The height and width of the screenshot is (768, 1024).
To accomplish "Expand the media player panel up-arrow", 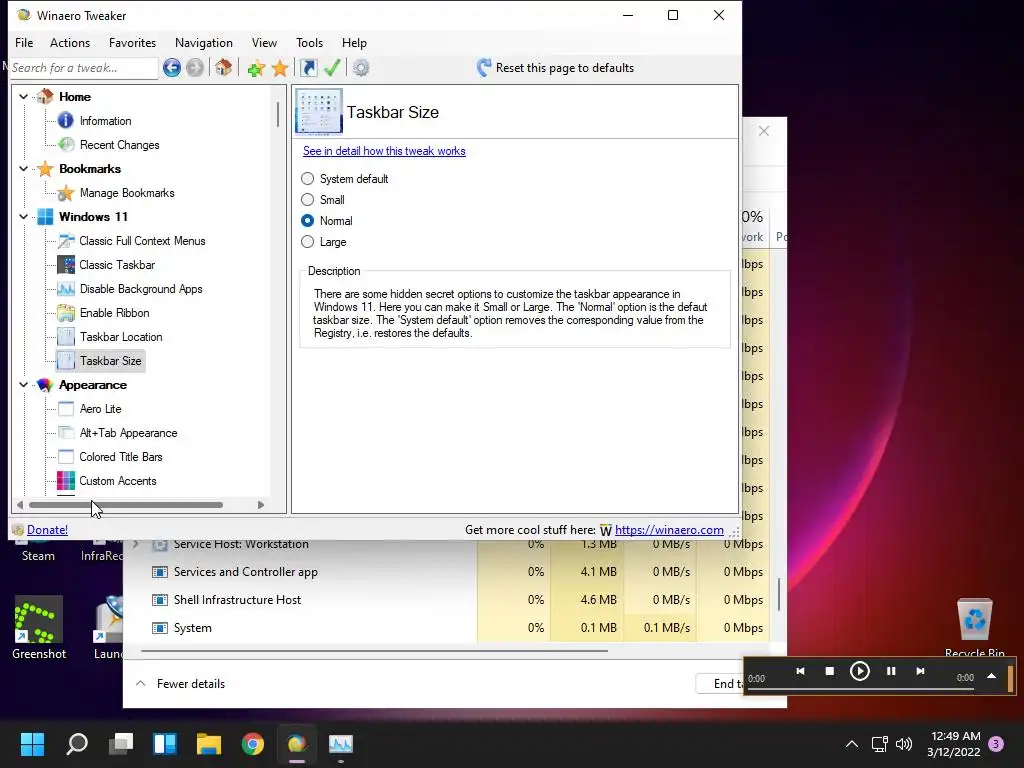I will (x=991, y=676).
